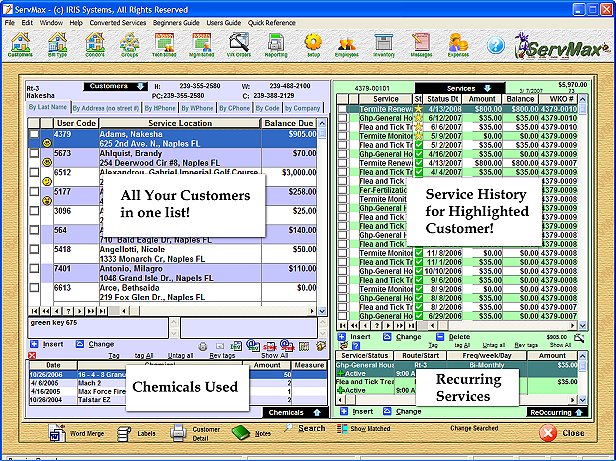Jump to the first customer record with the nav button
Viewport: 616px width, 461px height.
point(34,311)
